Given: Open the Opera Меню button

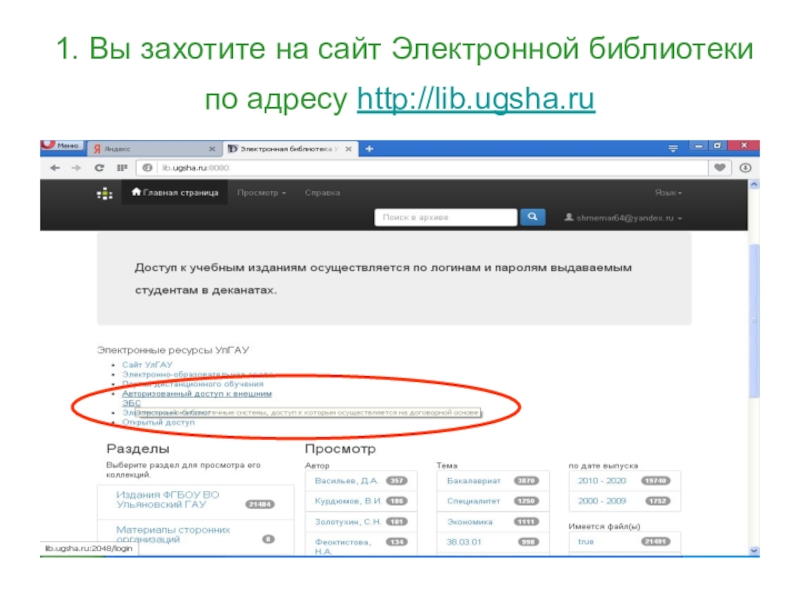Looking at the screenshot, I should [x=60, y=146].
